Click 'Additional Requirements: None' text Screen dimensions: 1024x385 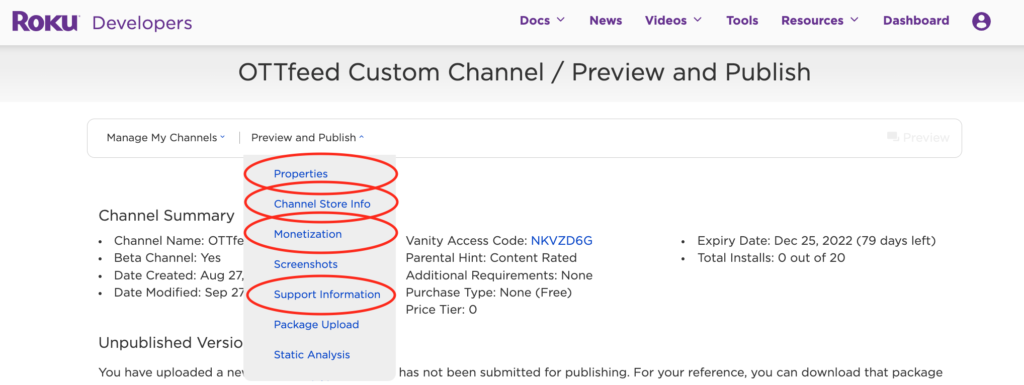click(499, 275)
